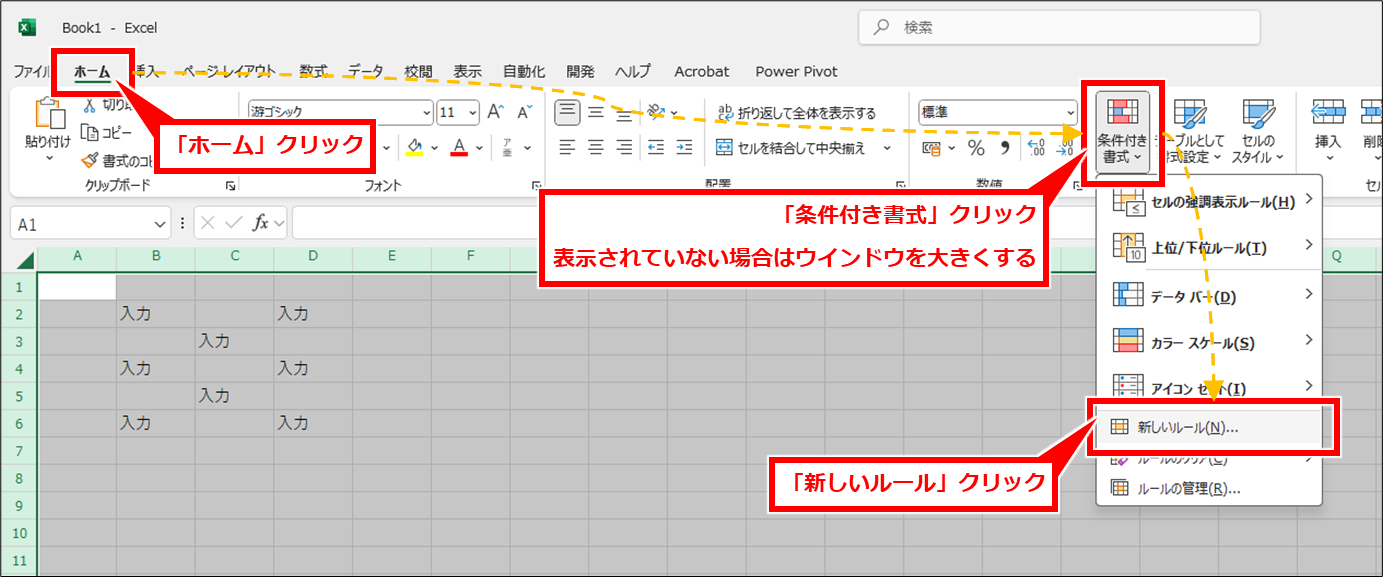1383x577 pixels.
Task: Click the red font color button
Action: 459,148
